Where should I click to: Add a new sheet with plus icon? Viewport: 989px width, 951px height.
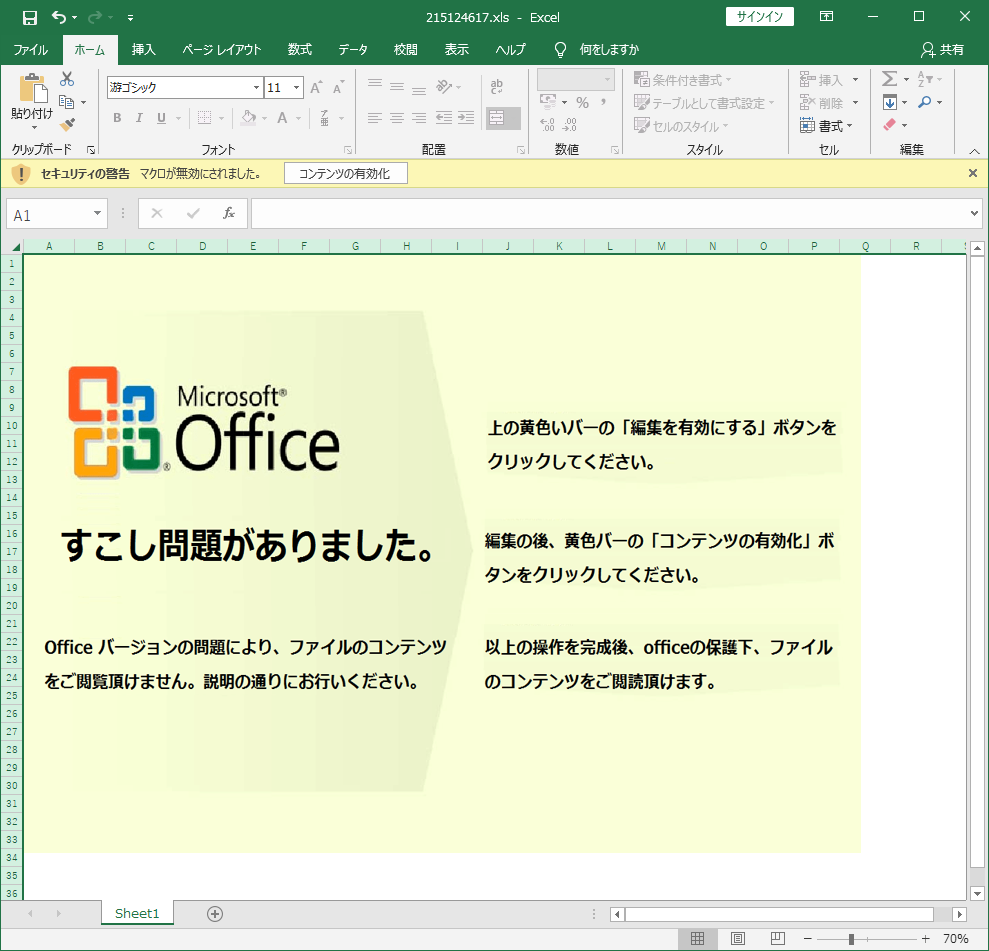[x=215, y=914]
